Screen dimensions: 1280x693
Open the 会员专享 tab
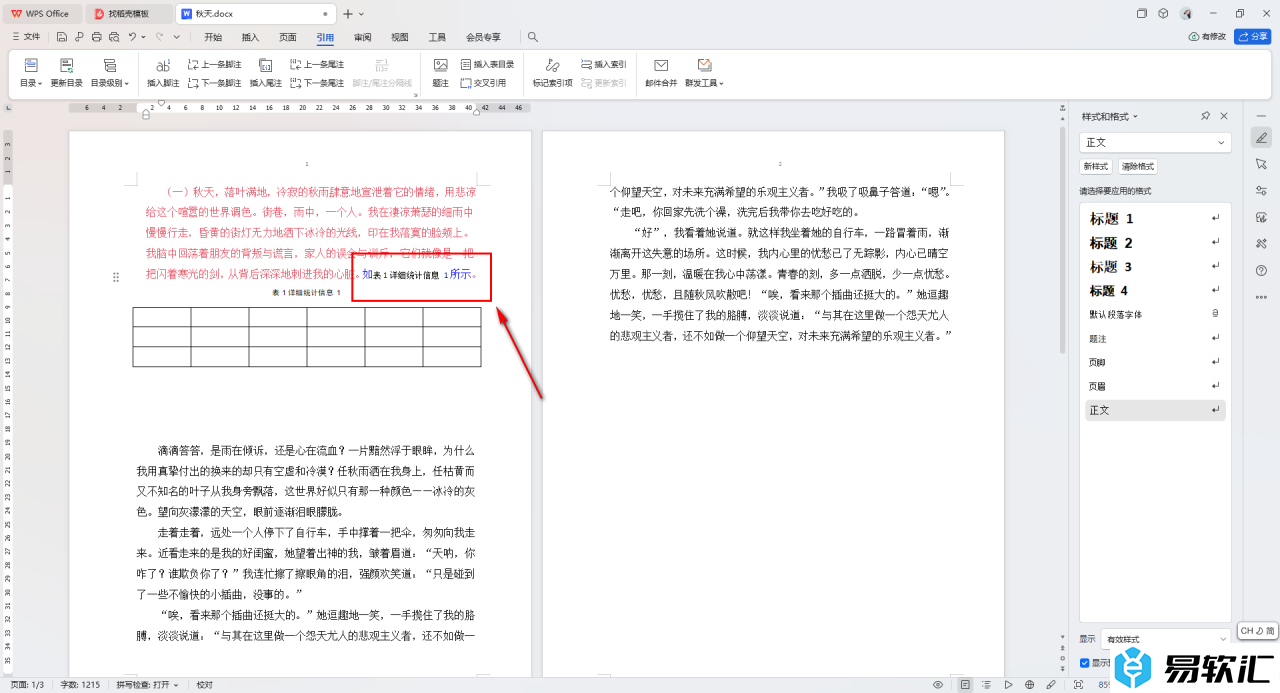(483, 37)
